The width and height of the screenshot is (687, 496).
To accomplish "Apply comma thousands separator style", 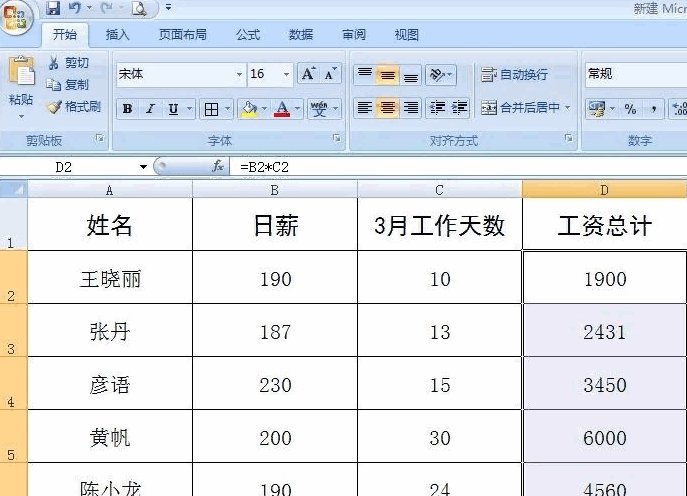I will point(653,109).
